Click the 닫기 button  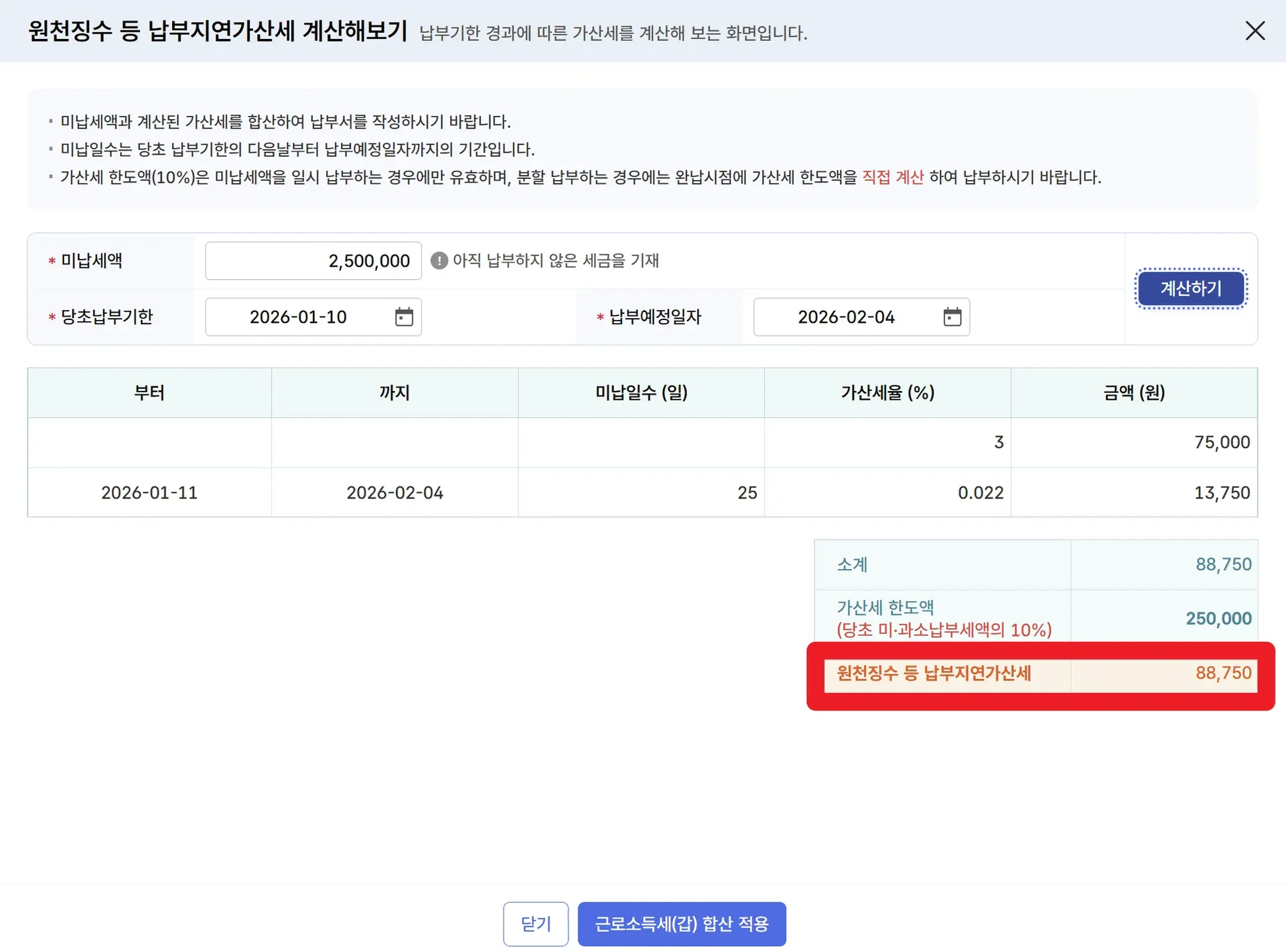[535, 924]
